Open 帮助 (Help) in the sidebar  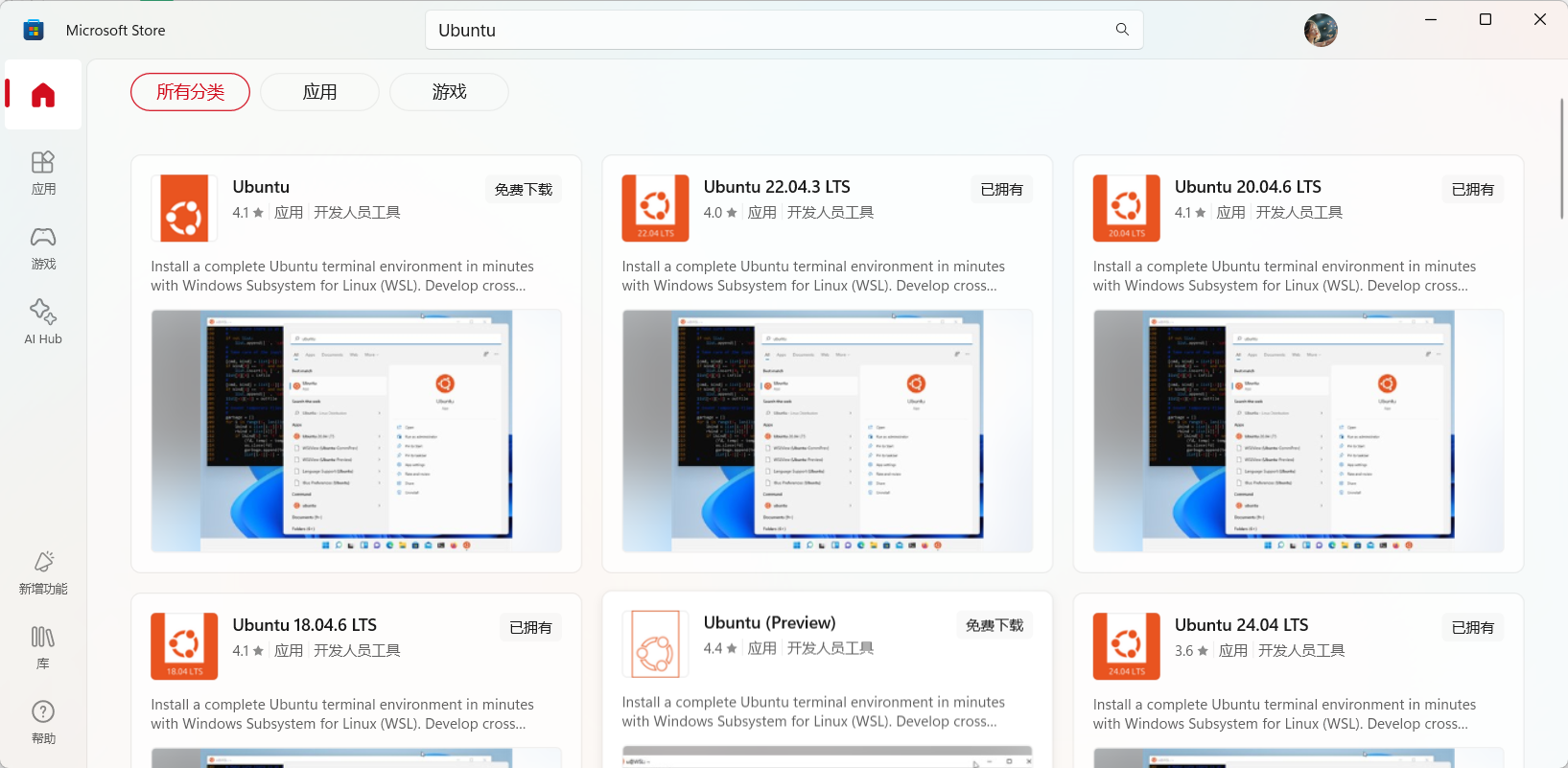pyautogui.click(x=43, y=722)
